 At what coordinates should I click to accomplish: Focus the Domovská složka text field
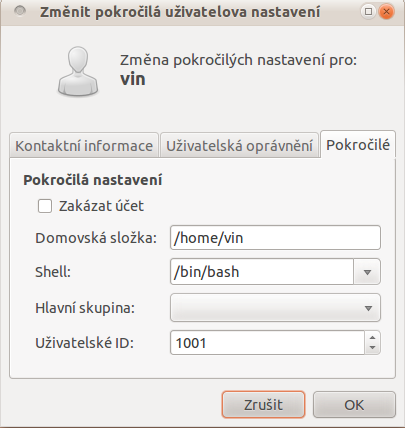275,238
